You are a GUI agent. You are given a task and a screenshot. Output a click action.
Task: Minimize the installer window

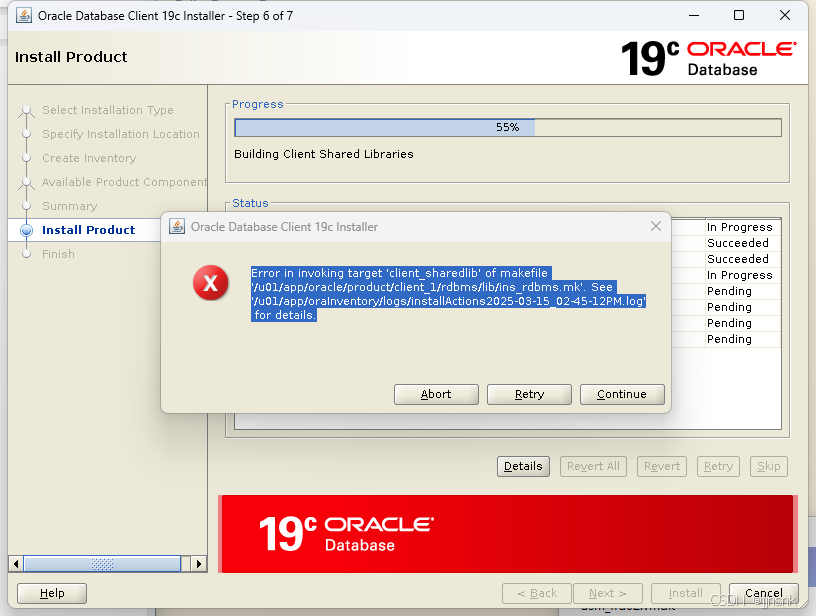point(694,16)
